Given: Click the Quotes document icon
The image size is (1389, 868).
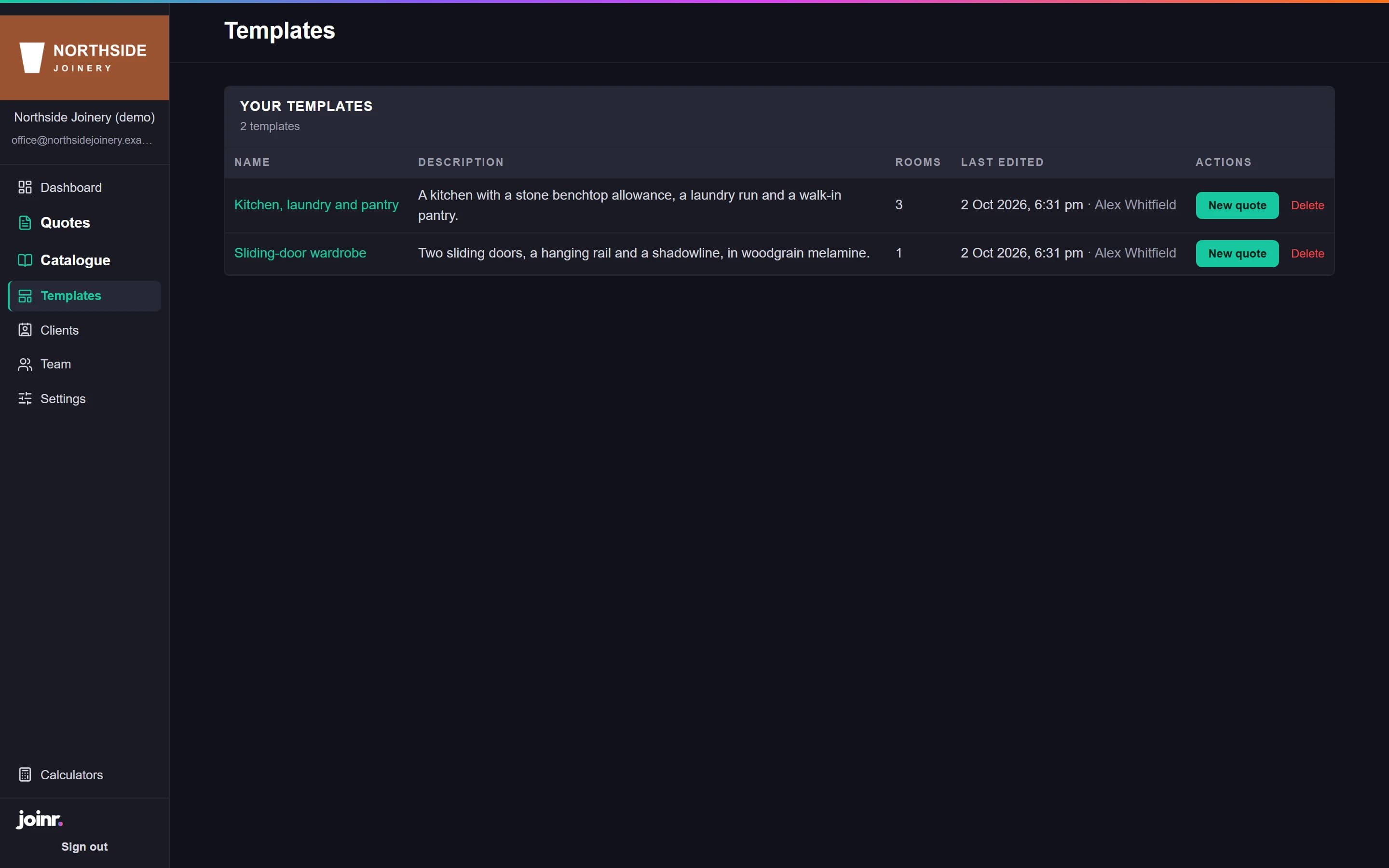Looking at the screenshot, I should pyautogui.click(x=25, y=223).
